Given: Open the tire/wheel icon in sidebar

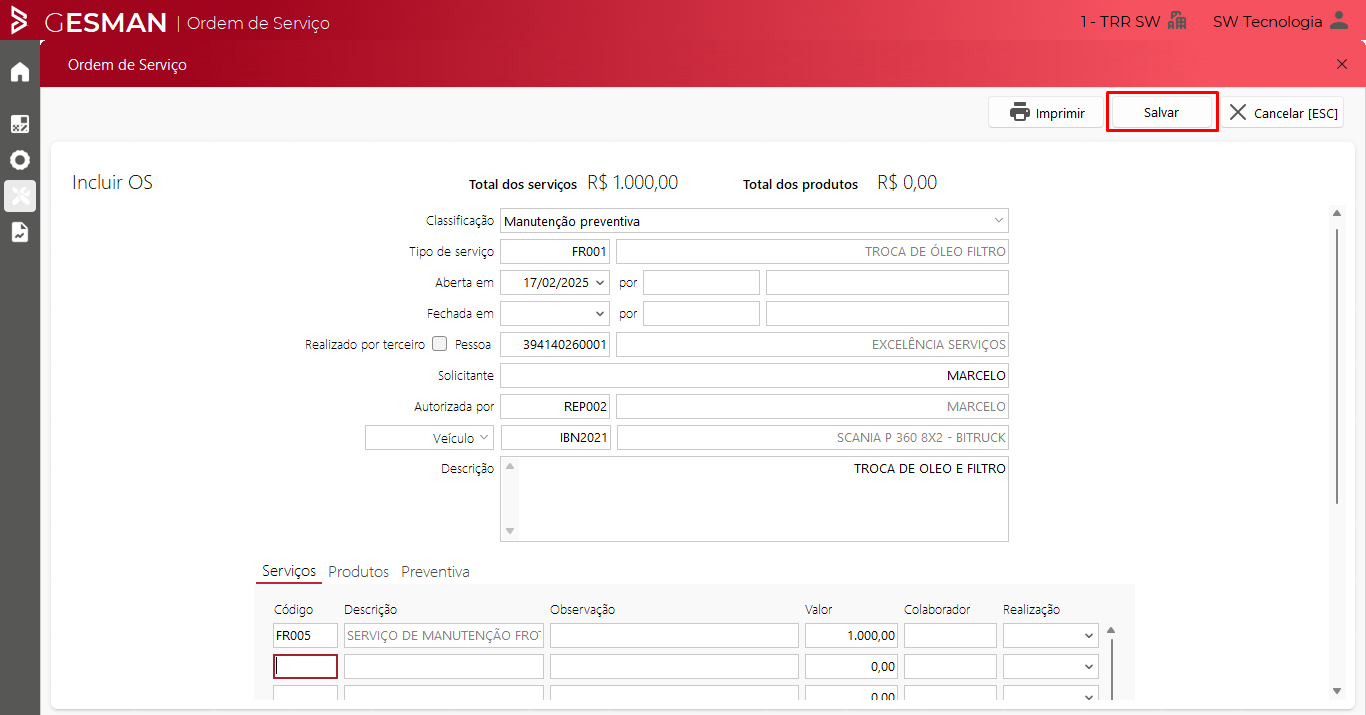Looking at the screenshot, I should click(20, 160).
